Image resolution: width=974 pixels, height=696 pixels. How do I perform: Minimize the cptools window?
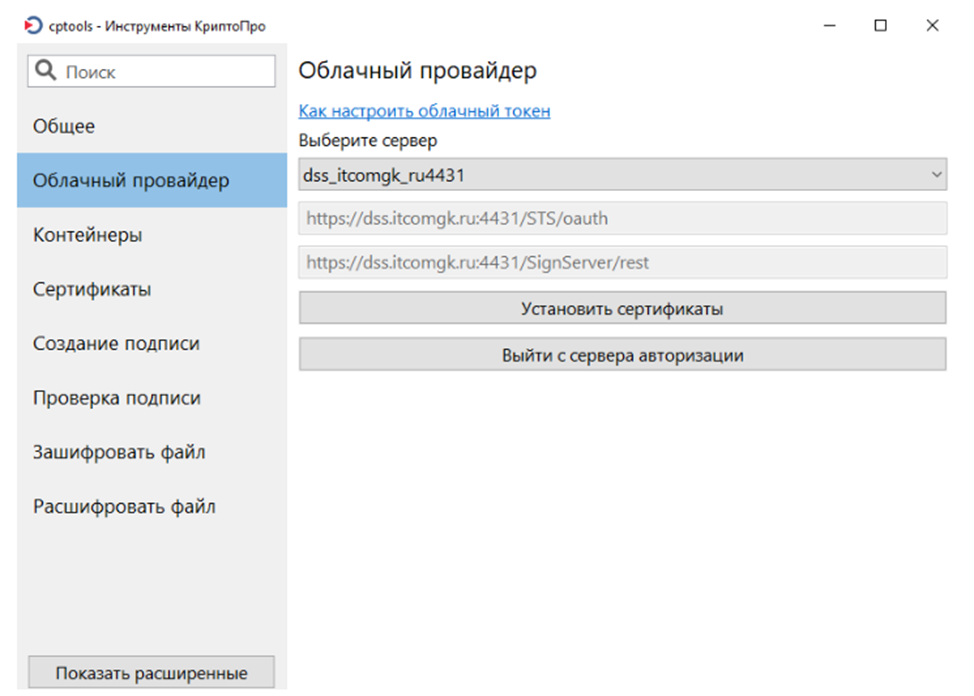point(830,26)
